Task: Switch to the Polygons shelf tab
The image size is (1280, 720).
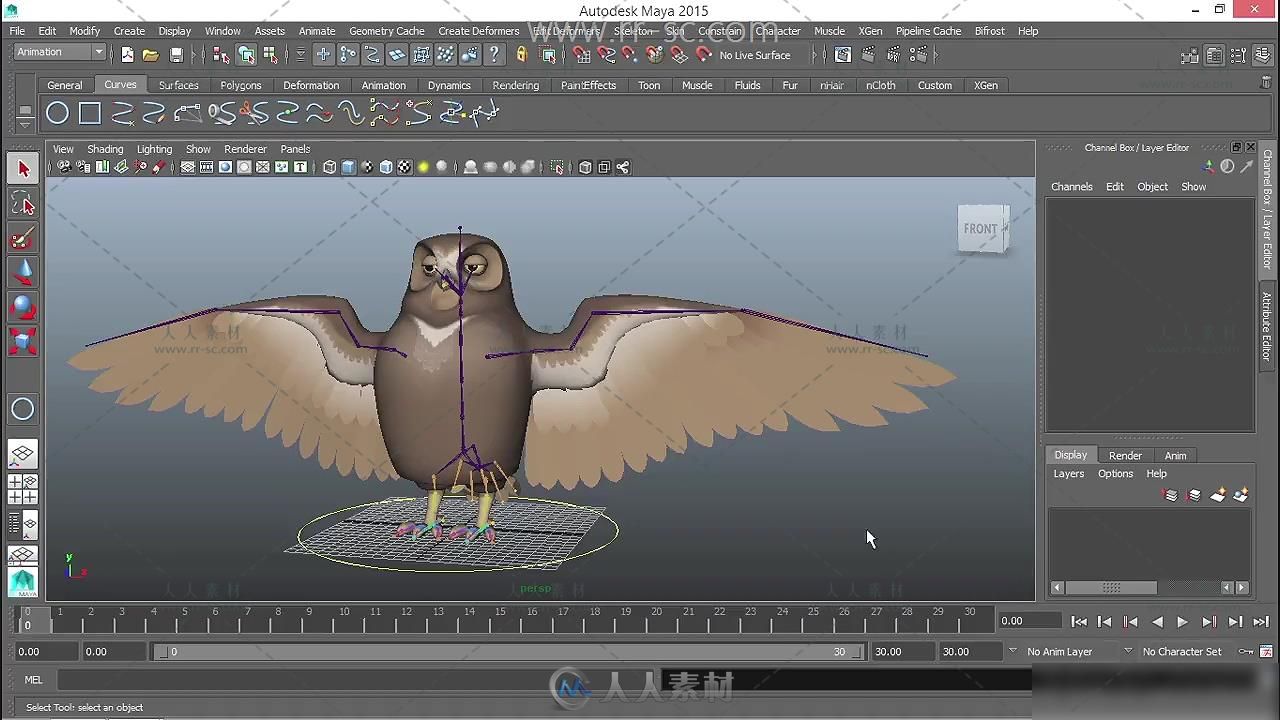Action: (241, 85)
